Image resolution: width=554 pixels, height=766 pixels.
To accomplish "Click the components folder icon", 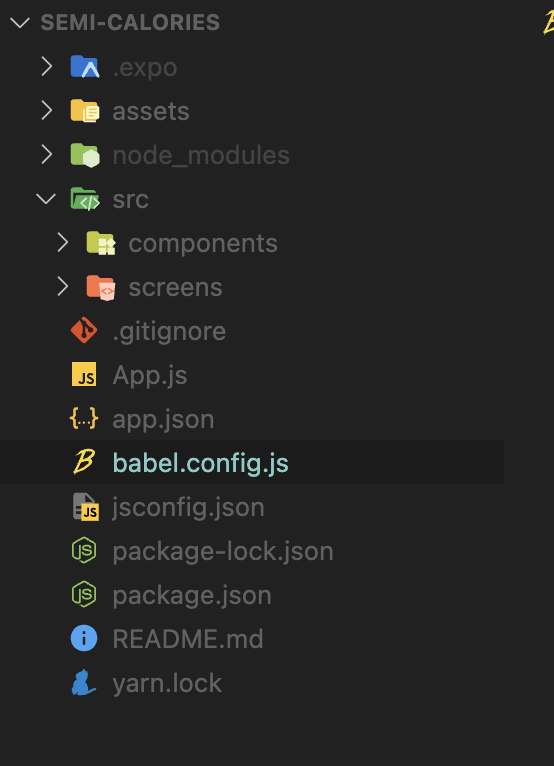I will tap(101, 243).
